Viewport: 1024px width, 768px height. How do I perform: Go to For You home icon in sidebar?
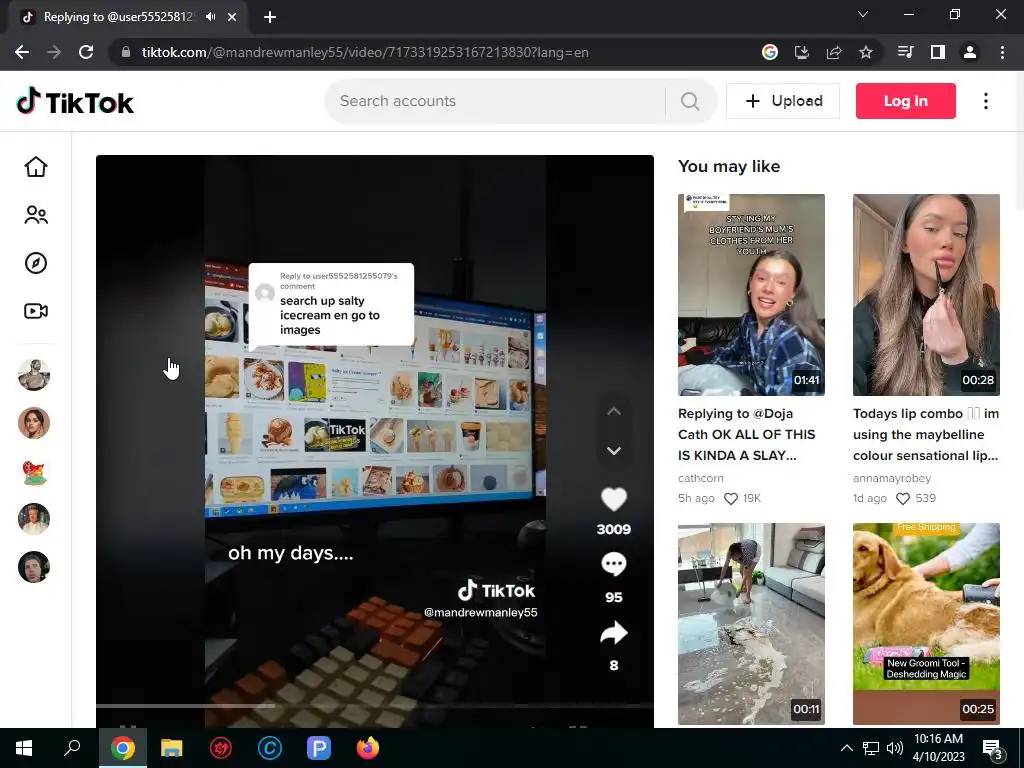(36, 167)
